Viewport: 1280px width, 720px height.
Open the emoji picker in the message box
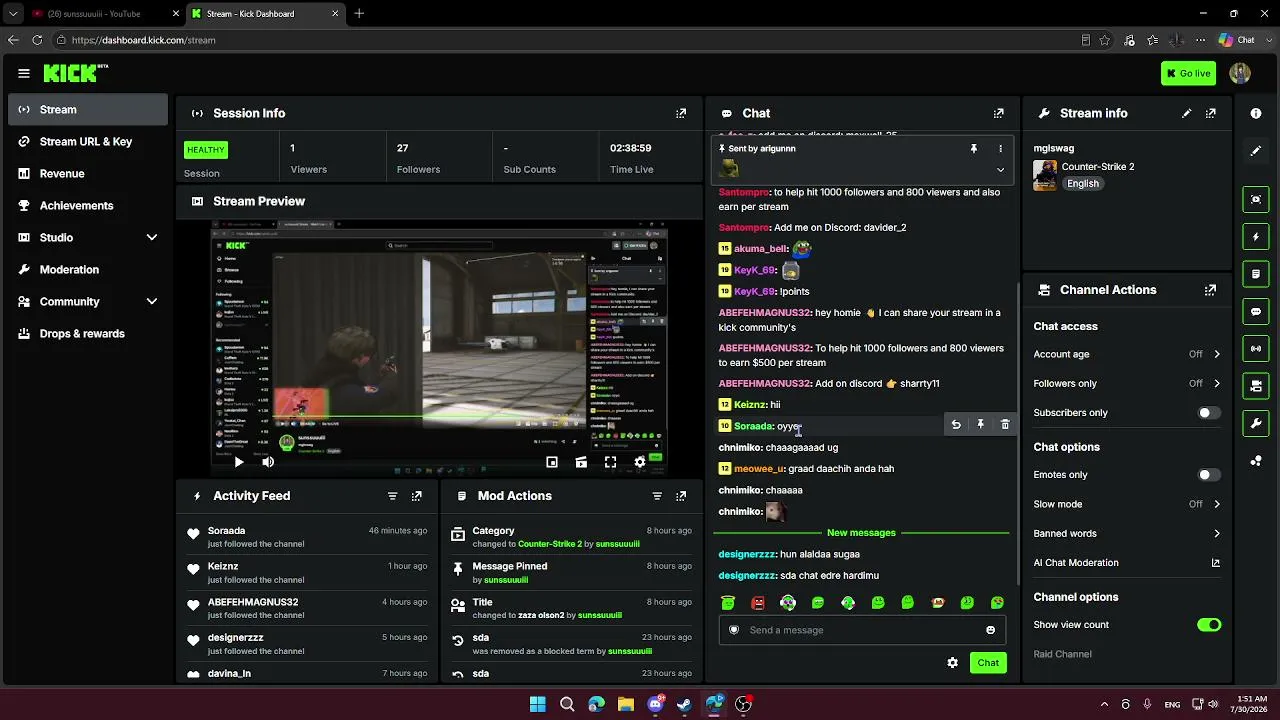click(x=991, y=630)
